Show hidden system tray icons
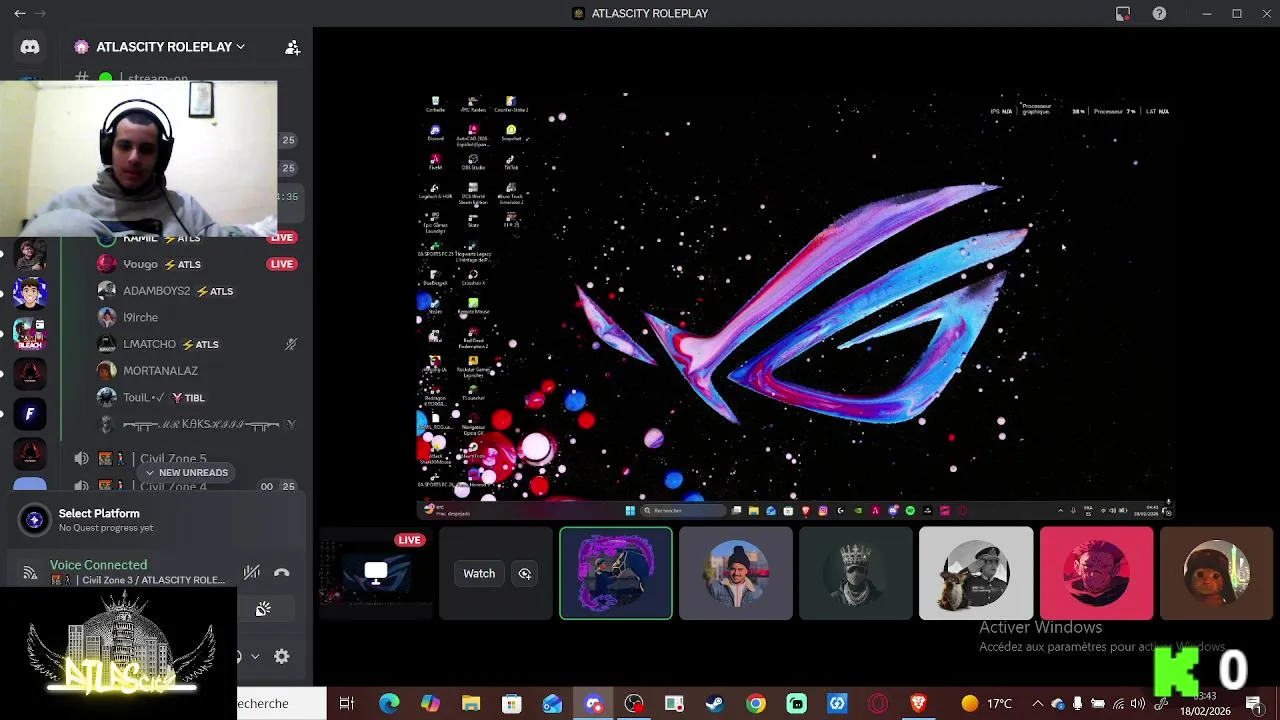The image size is (1280, 720). [x=1037, y=703]
